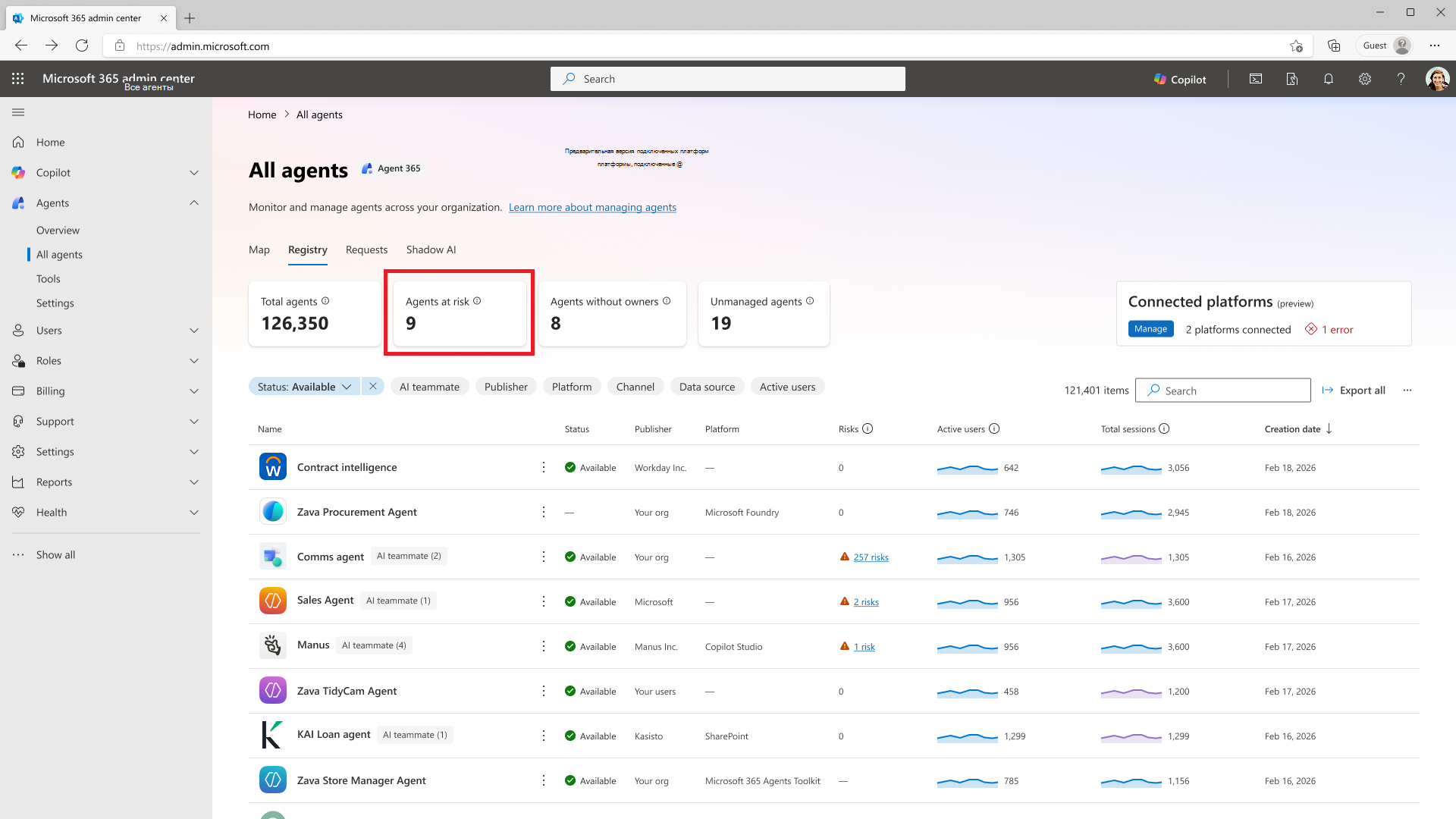Open more options for Zava Procurement Agent

544,512
